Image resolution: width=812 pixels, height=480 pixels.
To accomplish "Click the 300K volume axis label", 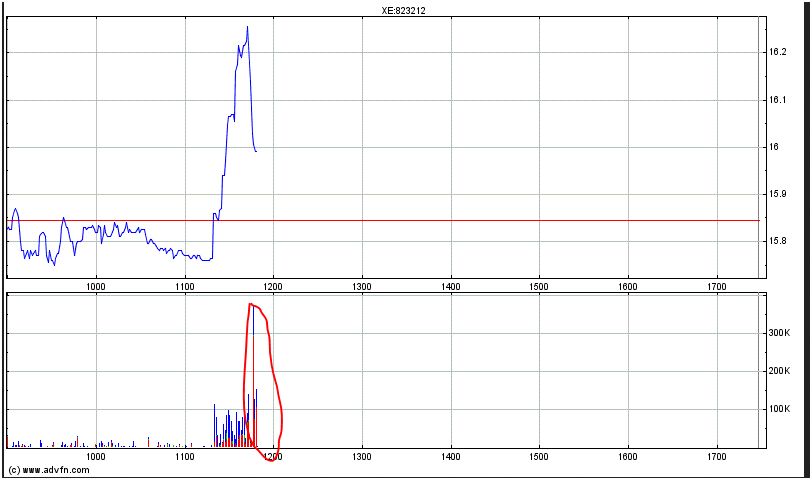I will click(779, 332).
